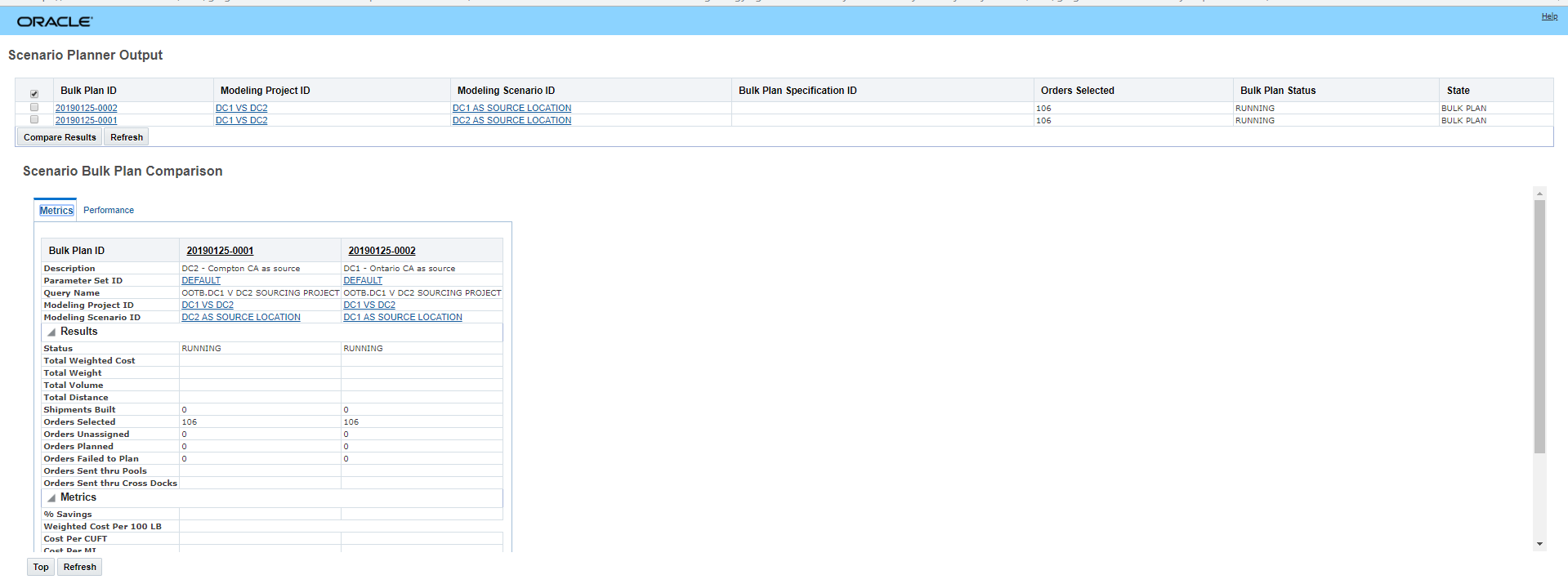This screenshot has height=584, width=1568.
Task: Open DC1 AS SOURCE LOCATION scenario in output table
Action: point(512,108)
